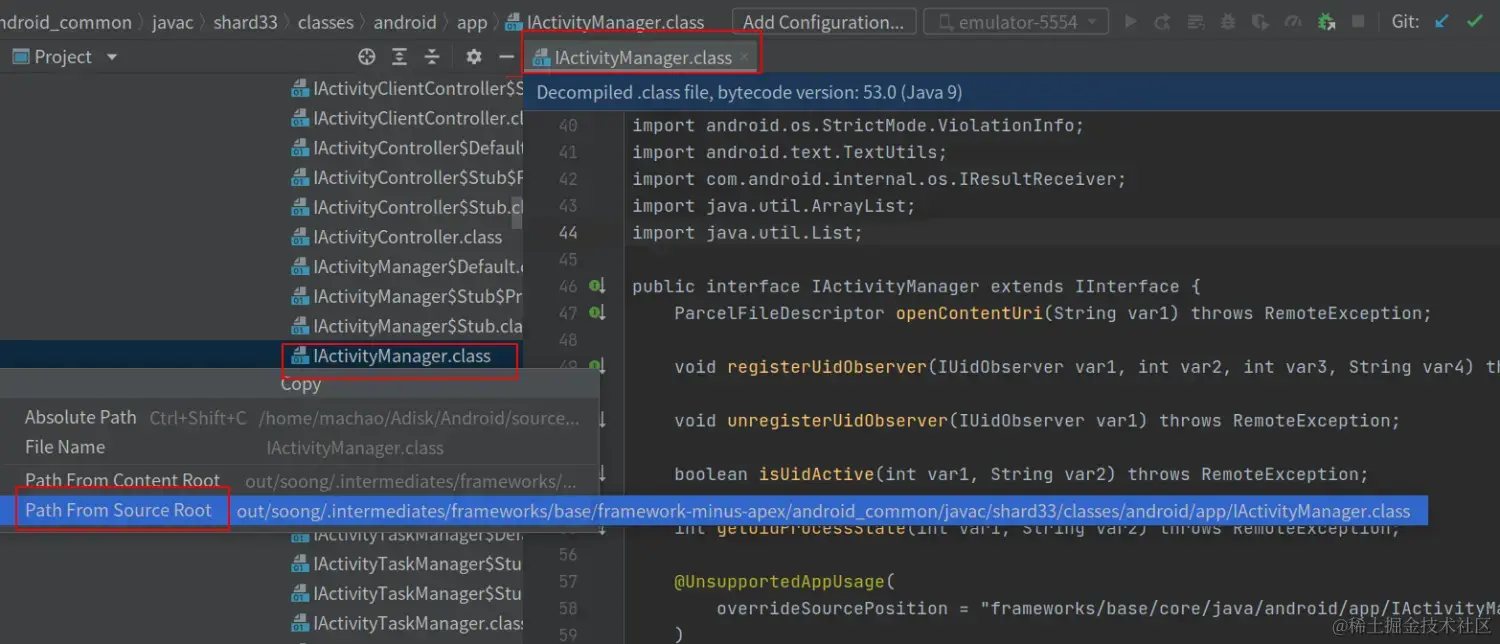
Task: Click the Debug bug icon
Action: pyautogui.click(x=1228, y=21)
